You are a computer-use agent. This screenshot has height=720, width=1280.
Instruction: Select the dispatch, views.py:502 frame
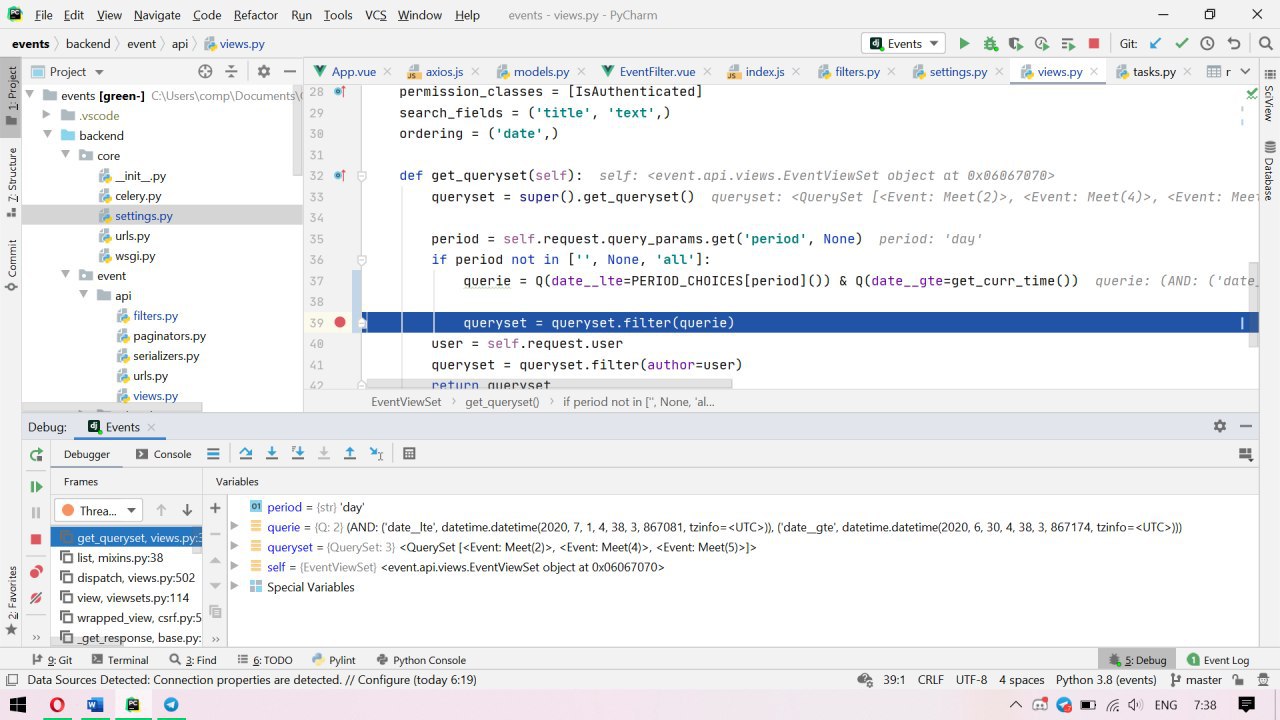[x=126, y=578]
